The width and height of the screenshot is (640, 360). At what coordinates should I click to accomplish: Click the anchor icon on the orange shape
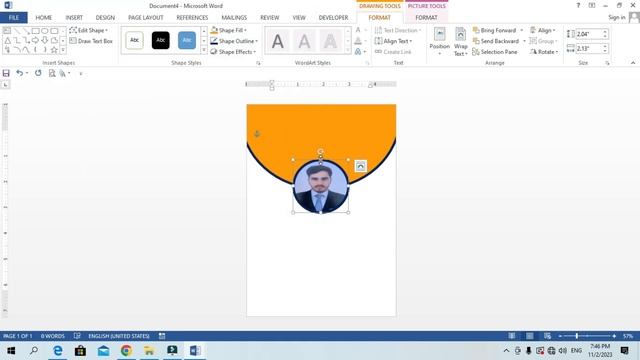tap(257, 133)
